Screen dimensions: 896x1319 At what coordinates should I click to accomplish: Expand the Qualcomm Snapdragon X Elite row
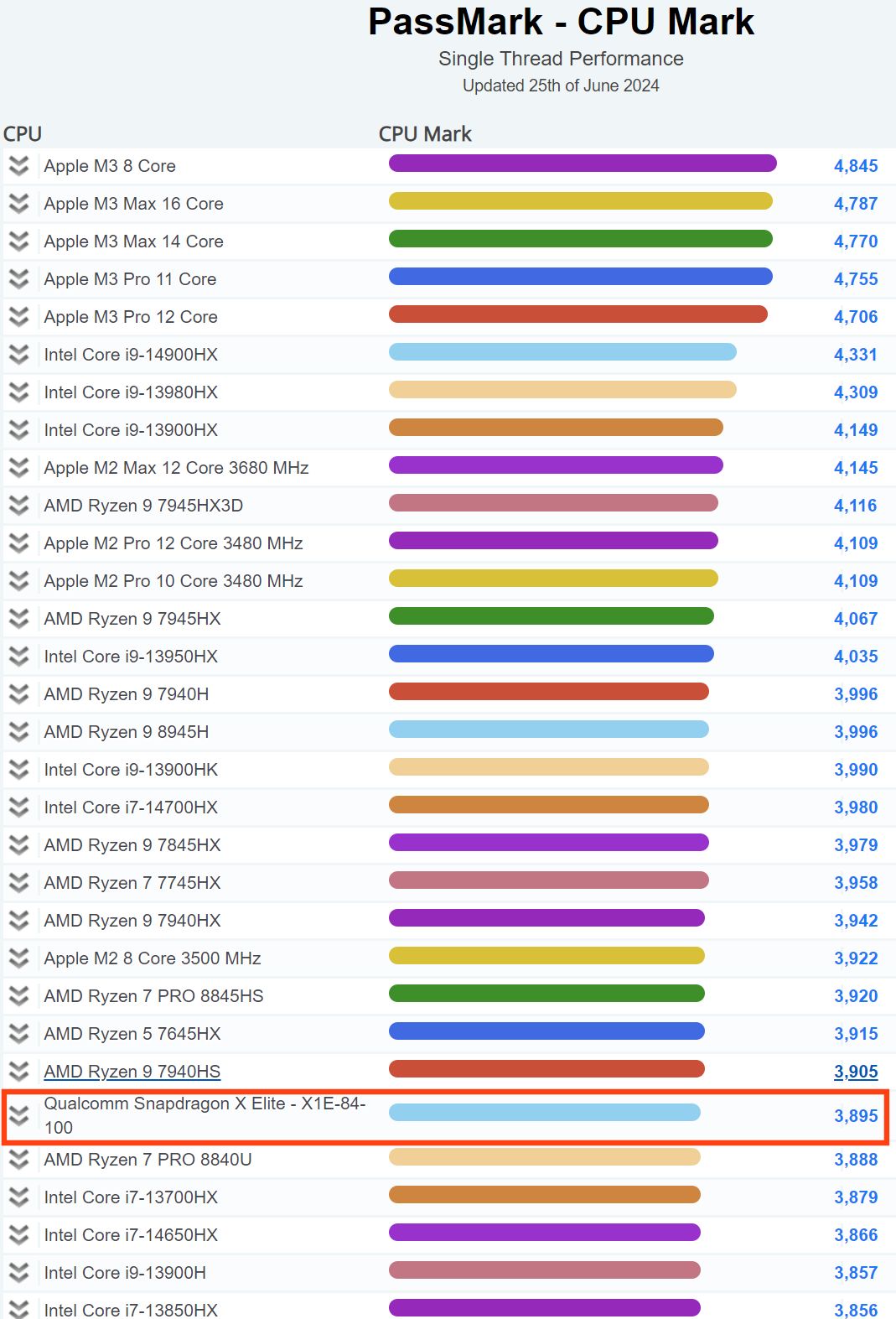click(18, 1116)
